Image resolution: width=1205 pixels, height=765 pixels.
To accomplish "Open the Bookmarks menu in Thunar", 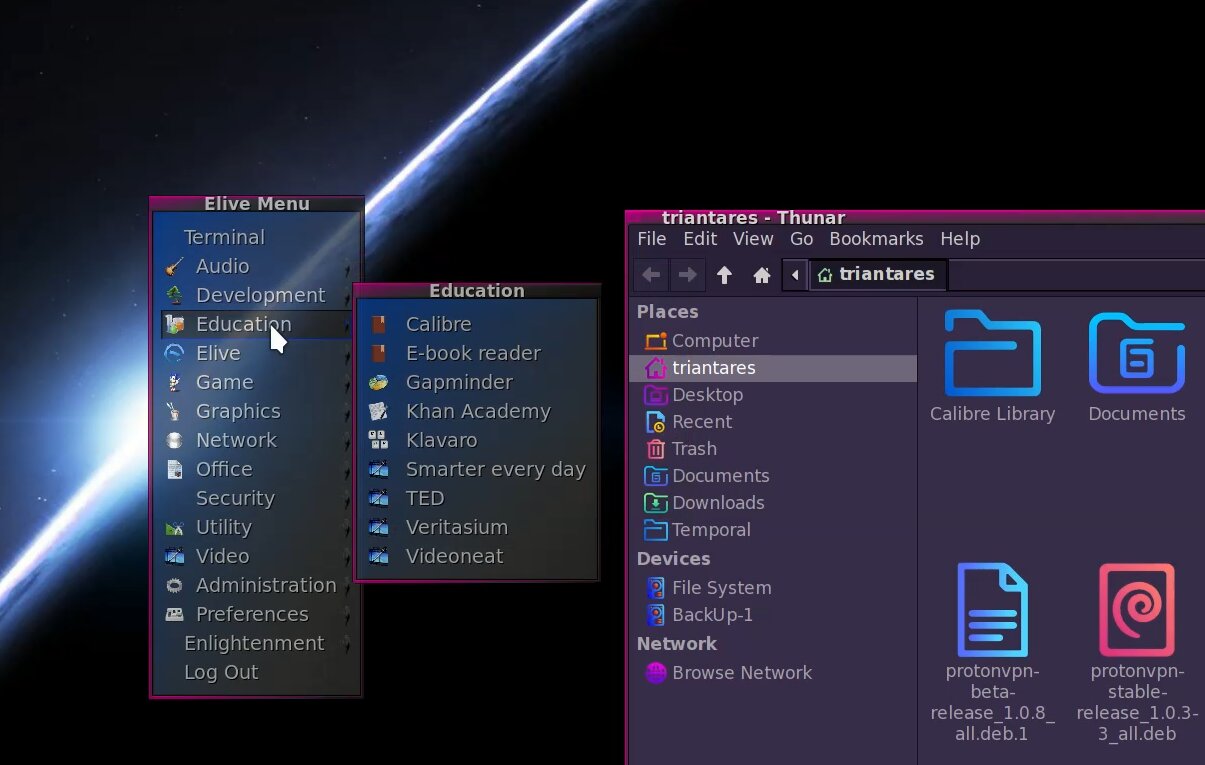I will pyautogui.click(x=876, y=239).
